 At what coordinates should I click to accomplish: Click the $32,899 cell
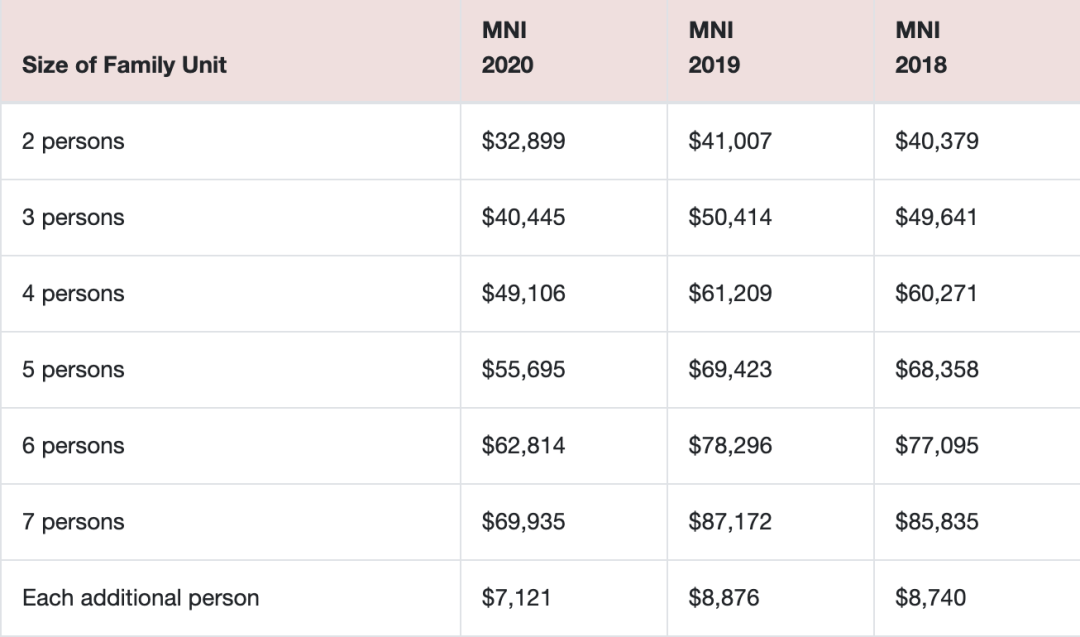(x=523, y=141)
